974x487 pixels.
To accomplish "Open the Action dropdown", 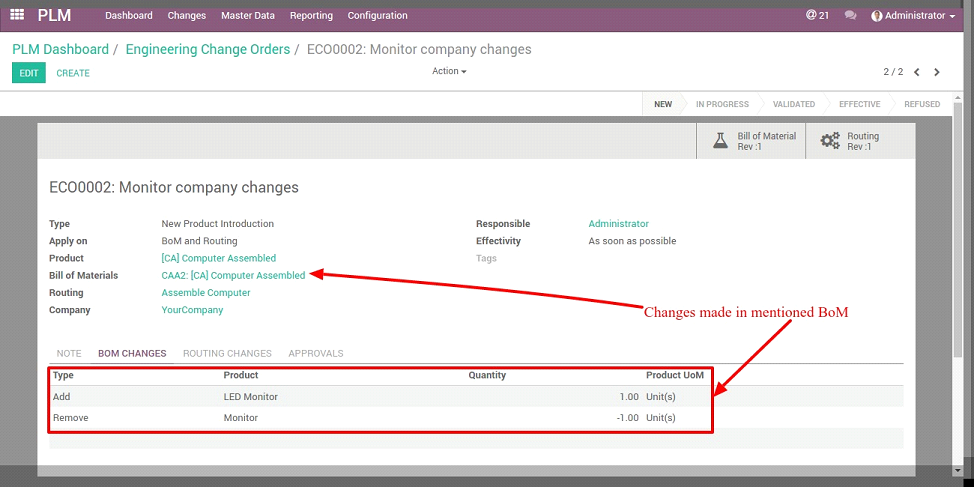I will click(x=449, y=71).
